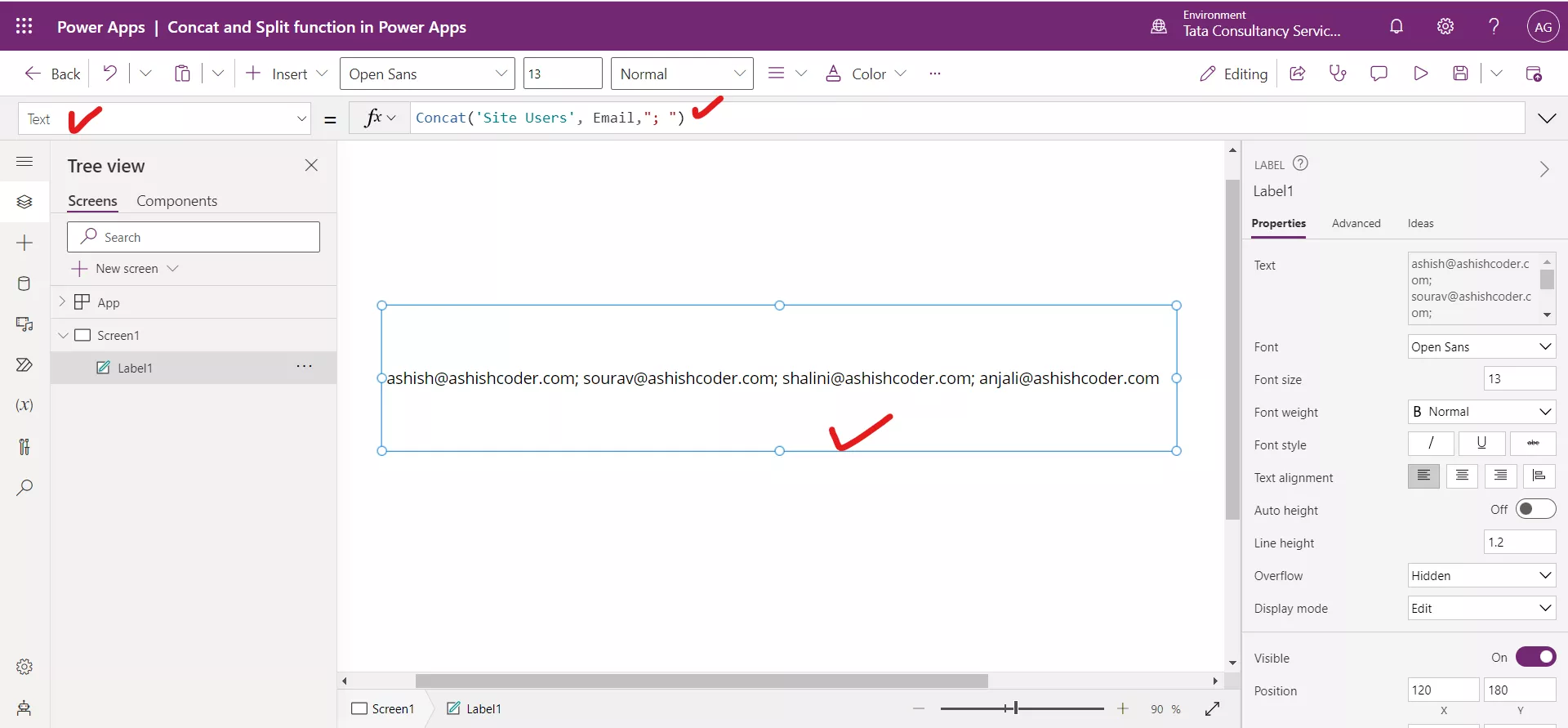Toggle strikethrough font style

pos(1533,444)
